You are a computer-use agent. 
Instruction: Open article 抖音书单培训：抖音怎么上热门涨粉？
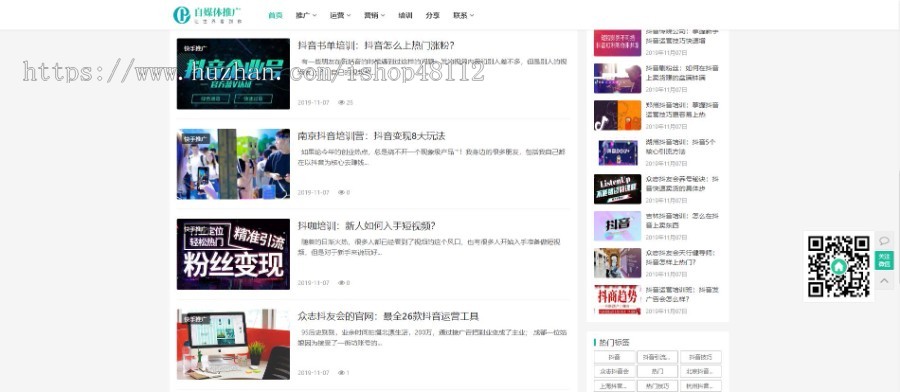tap(376, 45)
